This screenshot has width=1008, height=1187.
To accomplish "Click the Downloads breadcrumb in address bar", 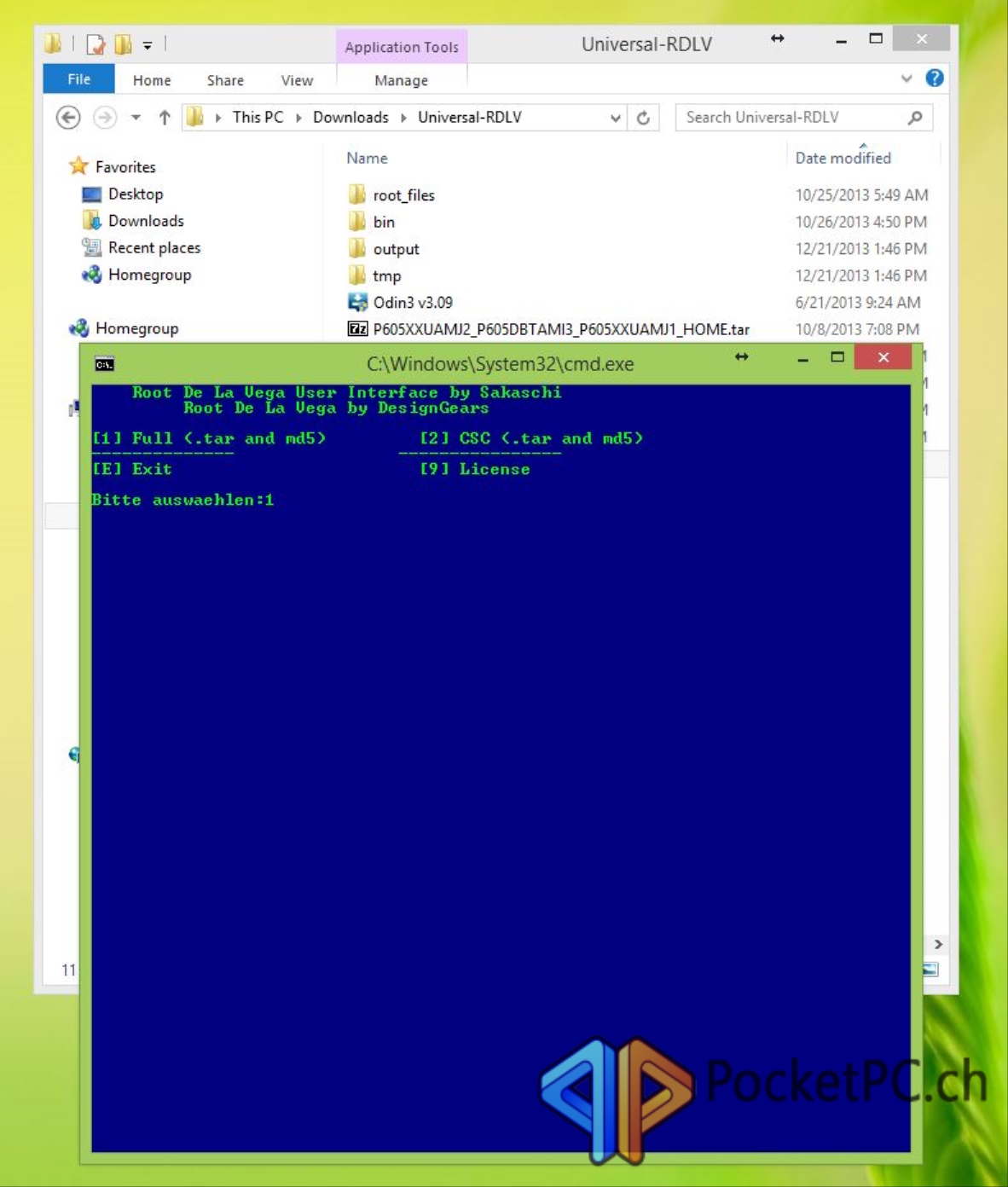I will click(x=350, y=118).
